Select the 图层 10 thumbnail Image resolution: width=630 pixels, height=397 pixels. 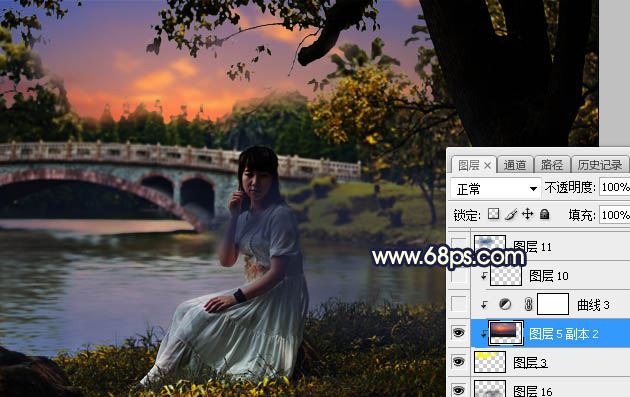(x=506, y=275)
